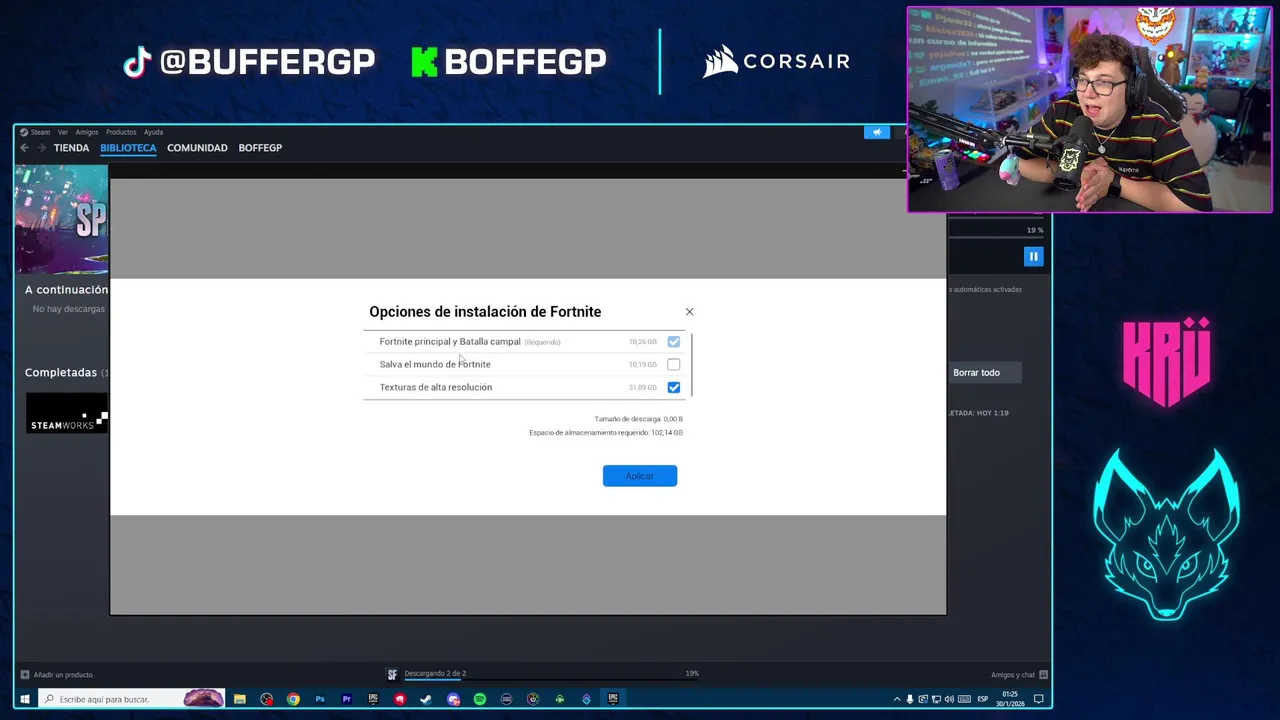Click the ESP language indicator

coord(983,699)
